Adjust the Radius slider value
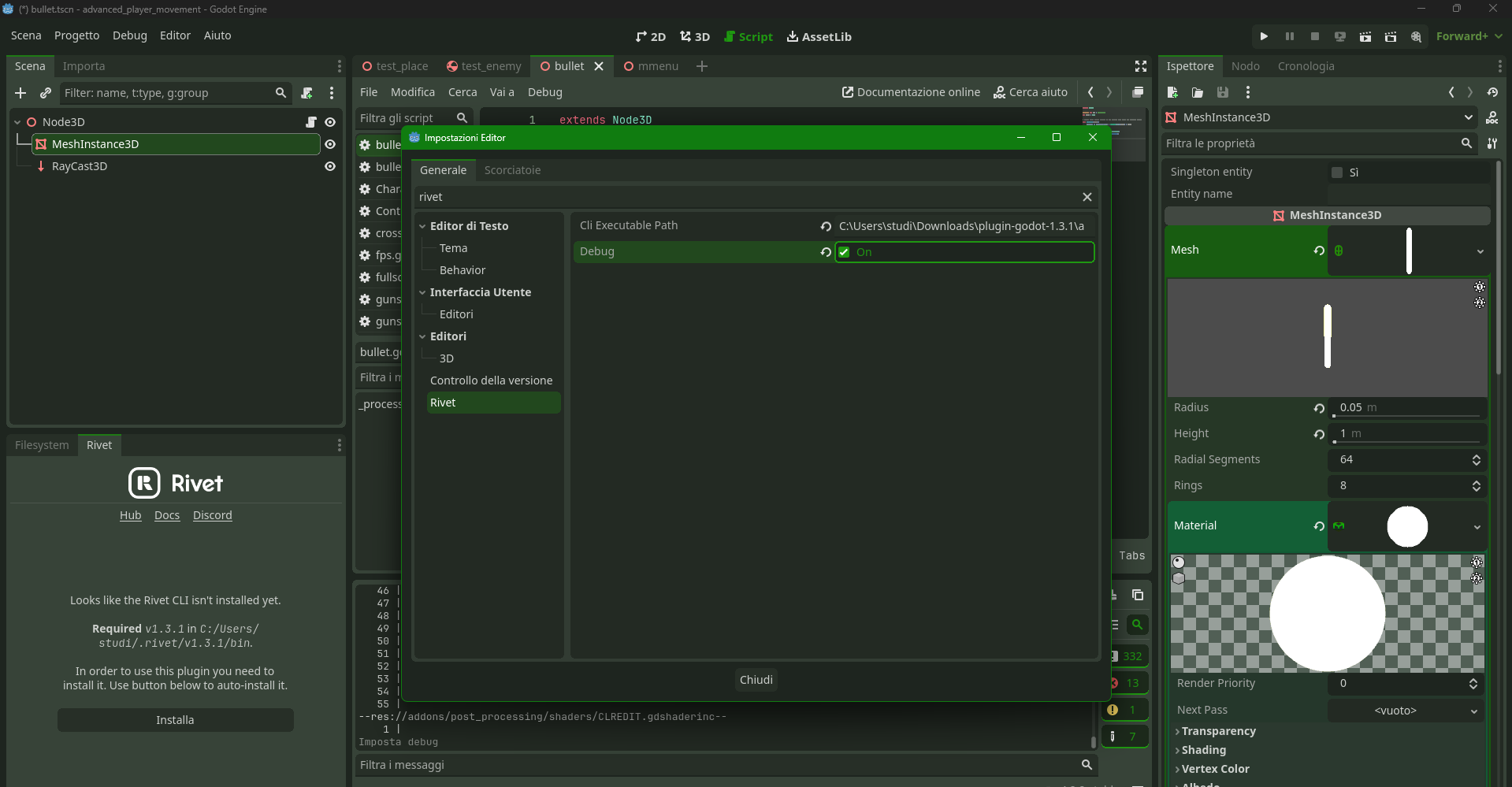Viewport: 1512px width, 787px height. tap(1406, 415)
